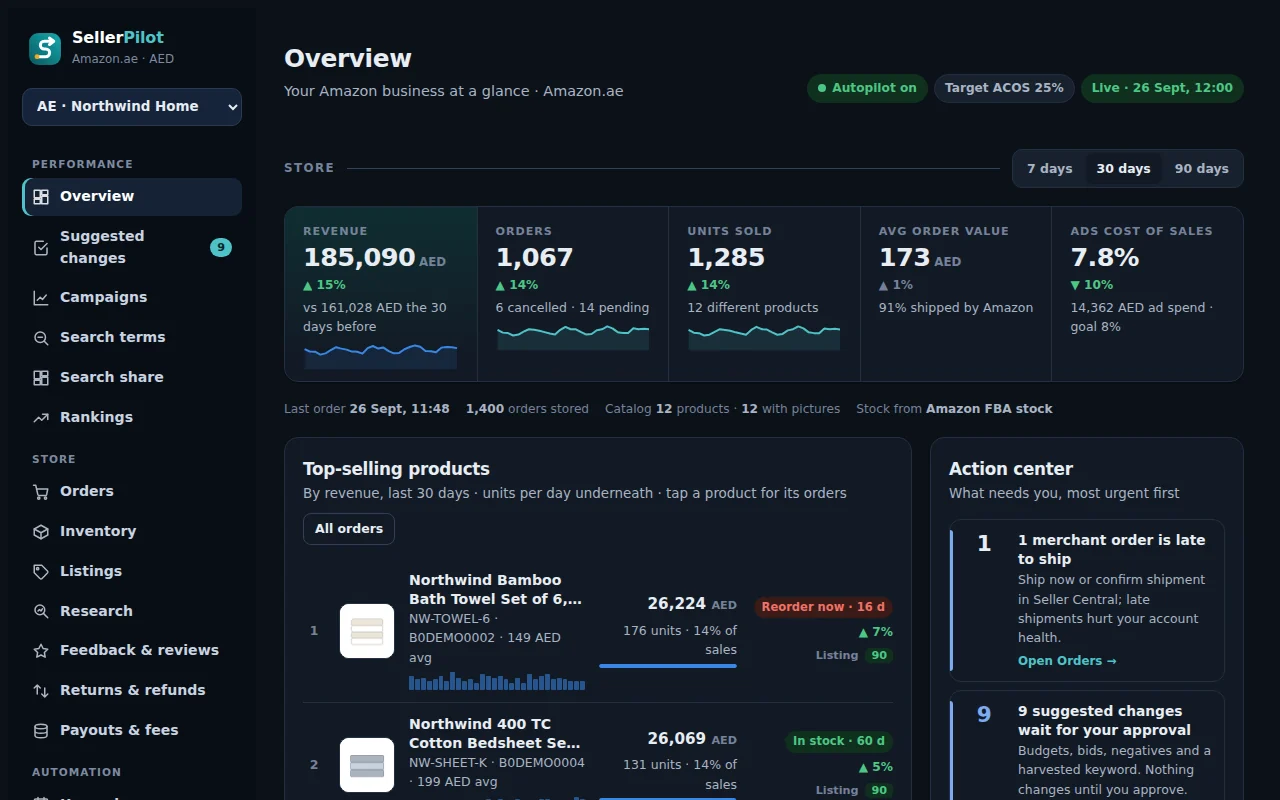Click the 400 TC Cotton Bedsheet thumbnail
The height and width of the screenshot is (800, 1280).
[367, 765]
